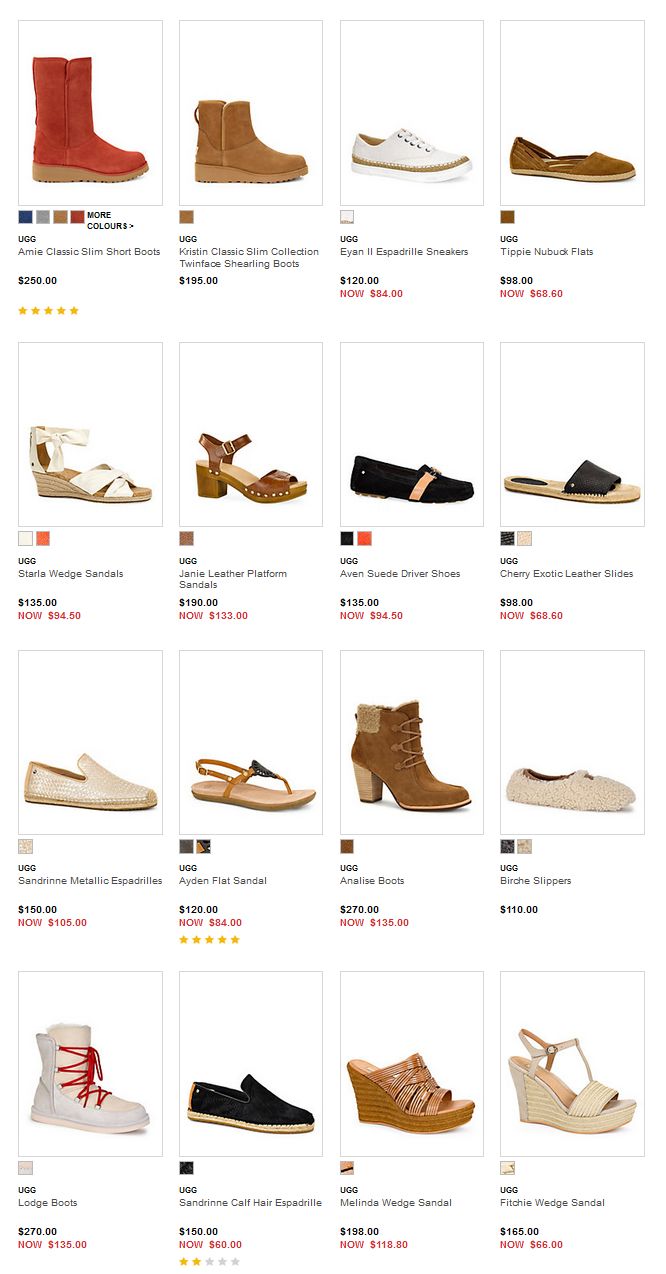Image resolution: width=666 pixels, height=1274 pixels.
Task: Open Melinda Wedge Sandal picture
Action: [411, 1064]
